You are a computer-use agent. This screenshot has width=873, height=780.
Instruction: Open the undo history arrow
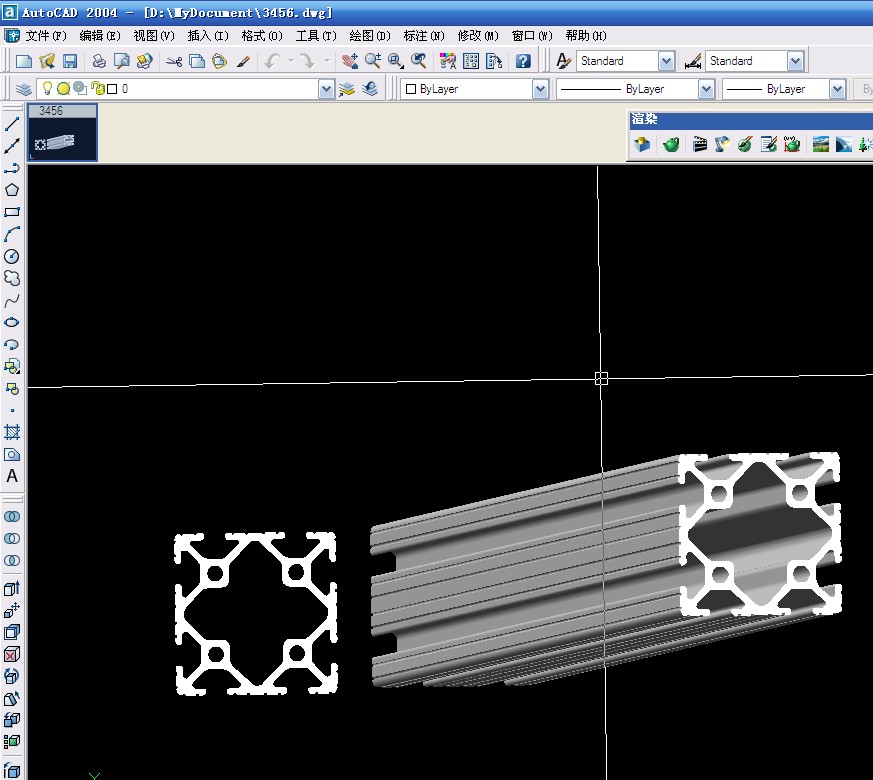click(291, 61)
